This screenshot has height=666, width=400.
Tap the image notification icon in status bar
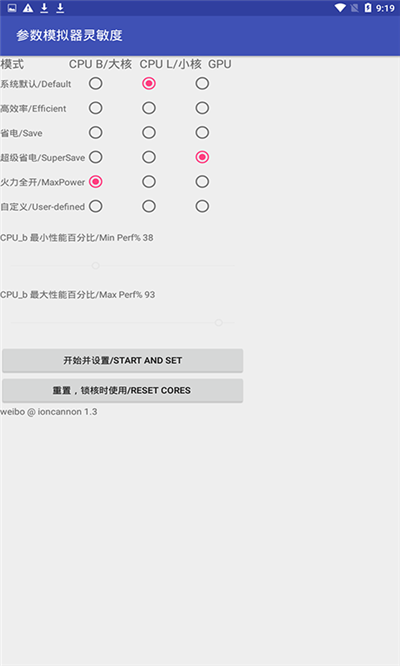tap(12, 8)
